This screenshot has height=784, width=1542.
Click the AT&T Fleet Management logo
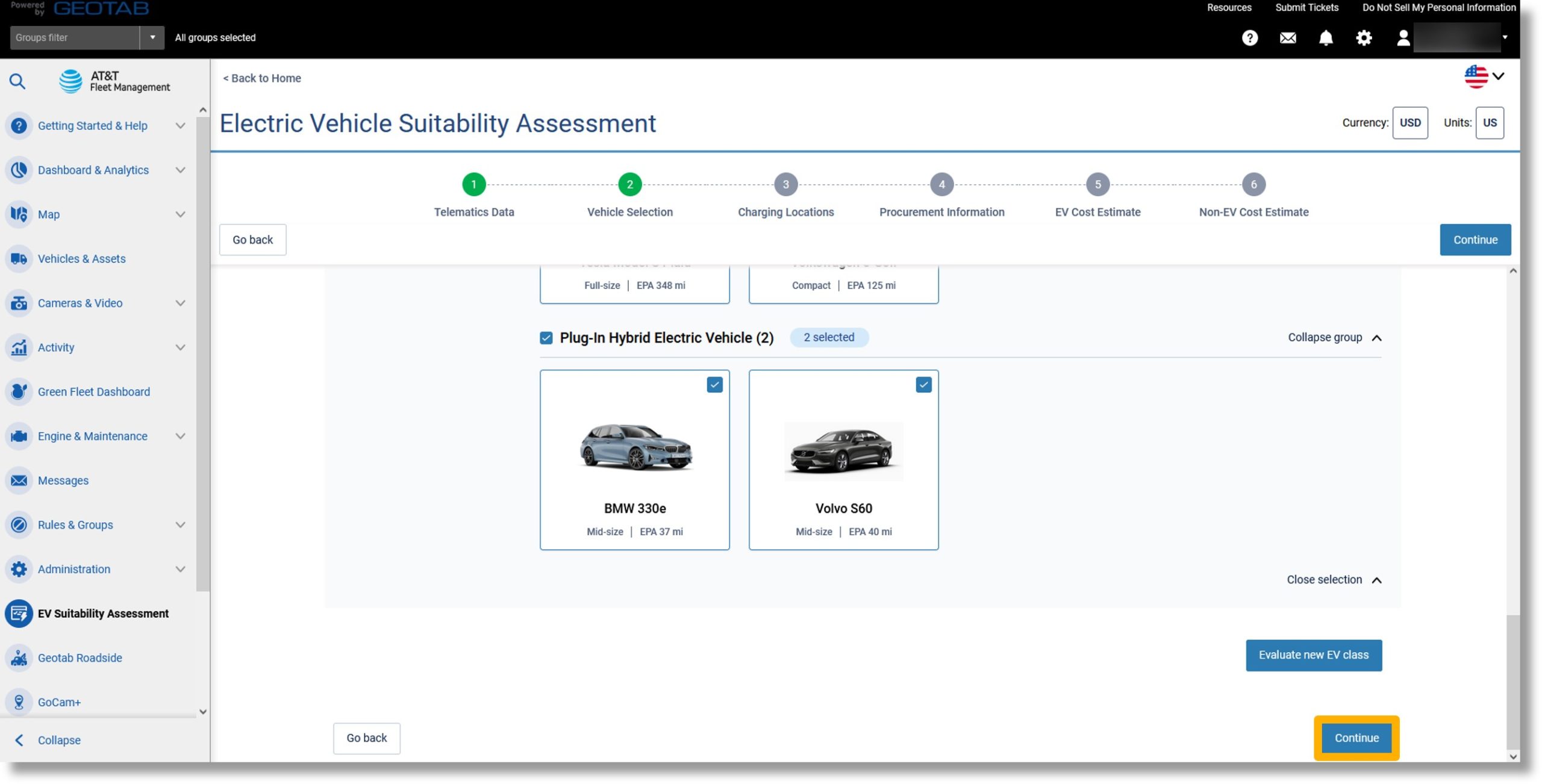click(x=114, y=81)
